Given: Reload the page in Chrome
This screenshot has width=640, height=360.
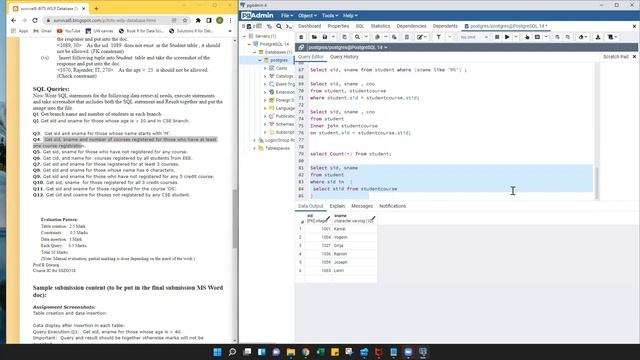Looking at the screenshot, I should click(x=35, y=20).
